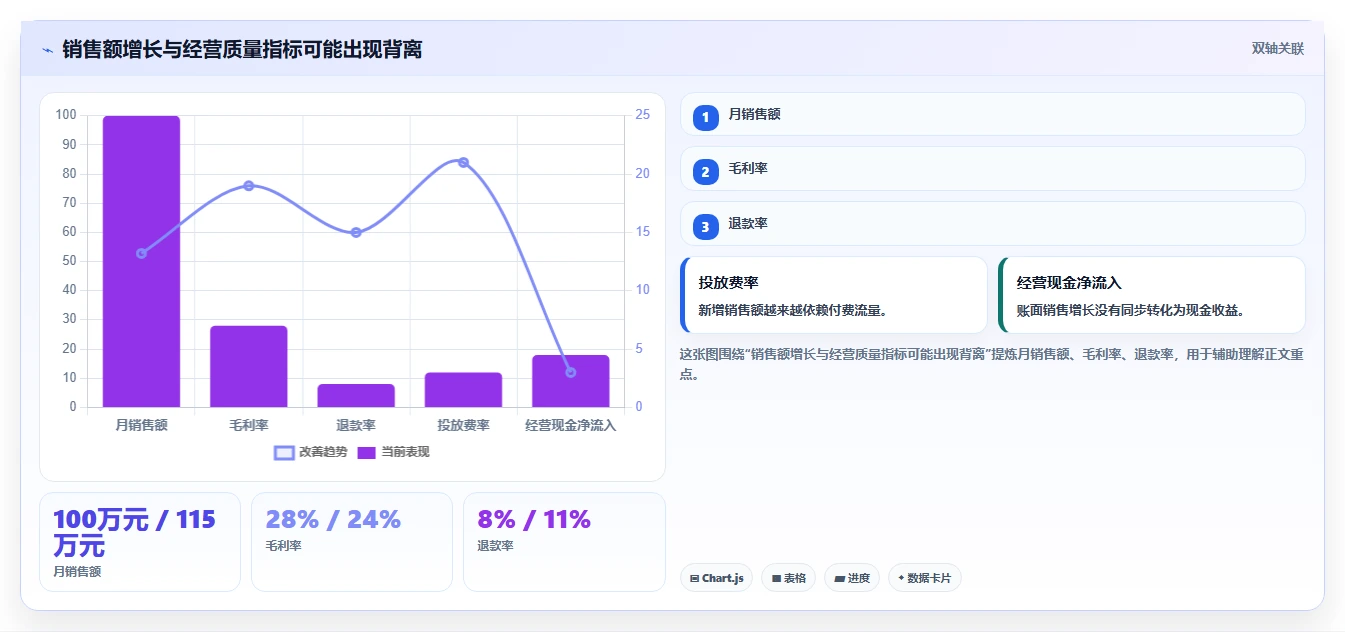Image resolution: width=1345 pixels, height=632 pixels.
Task: Click the text 新增销售额越来越依赖付费流量。
Action: (793, 310)
